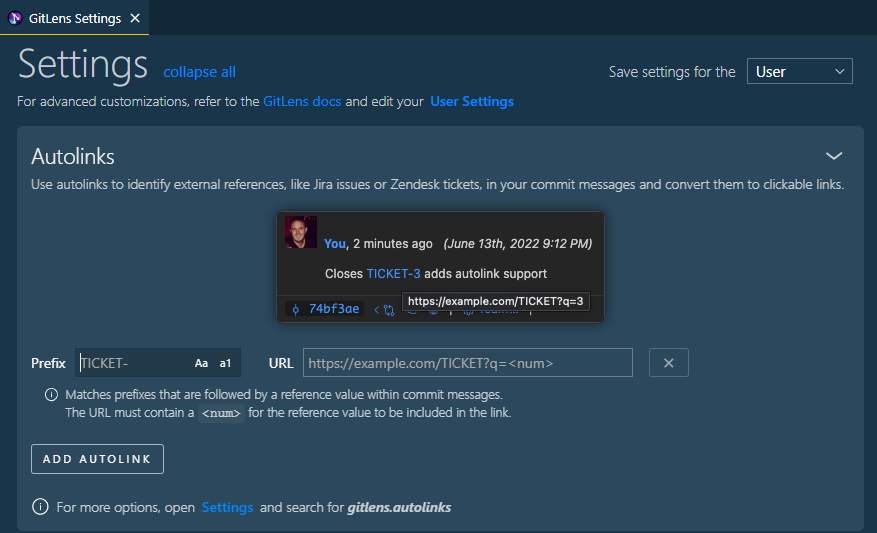Viewport: 877px width, 533px height.
Task: Open the GitLens docs link
Action: click(302, 101)
